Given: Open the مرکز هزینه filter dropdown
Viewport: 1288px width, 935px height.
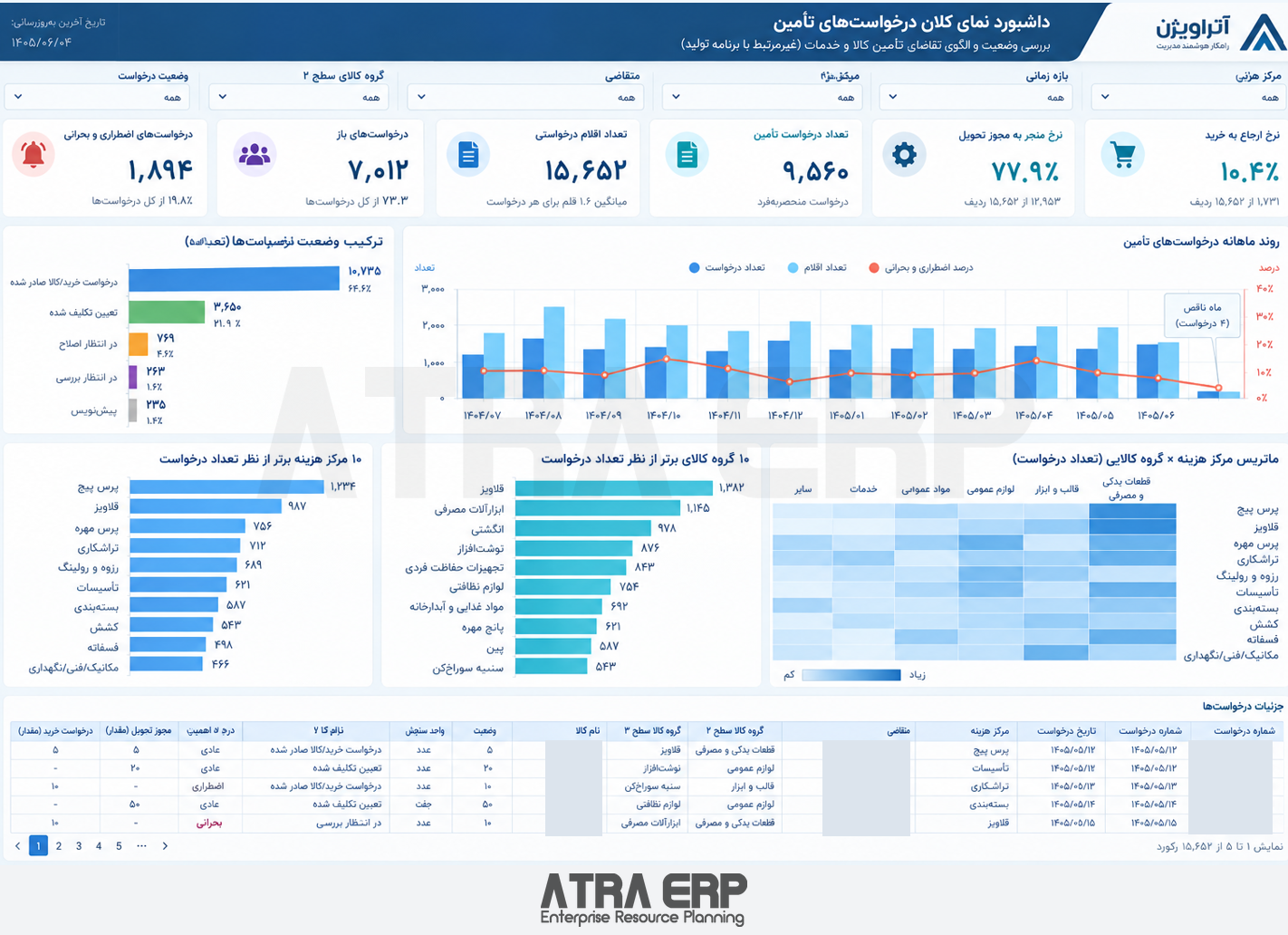Looking at the screenshot, I should [1188, 97].
